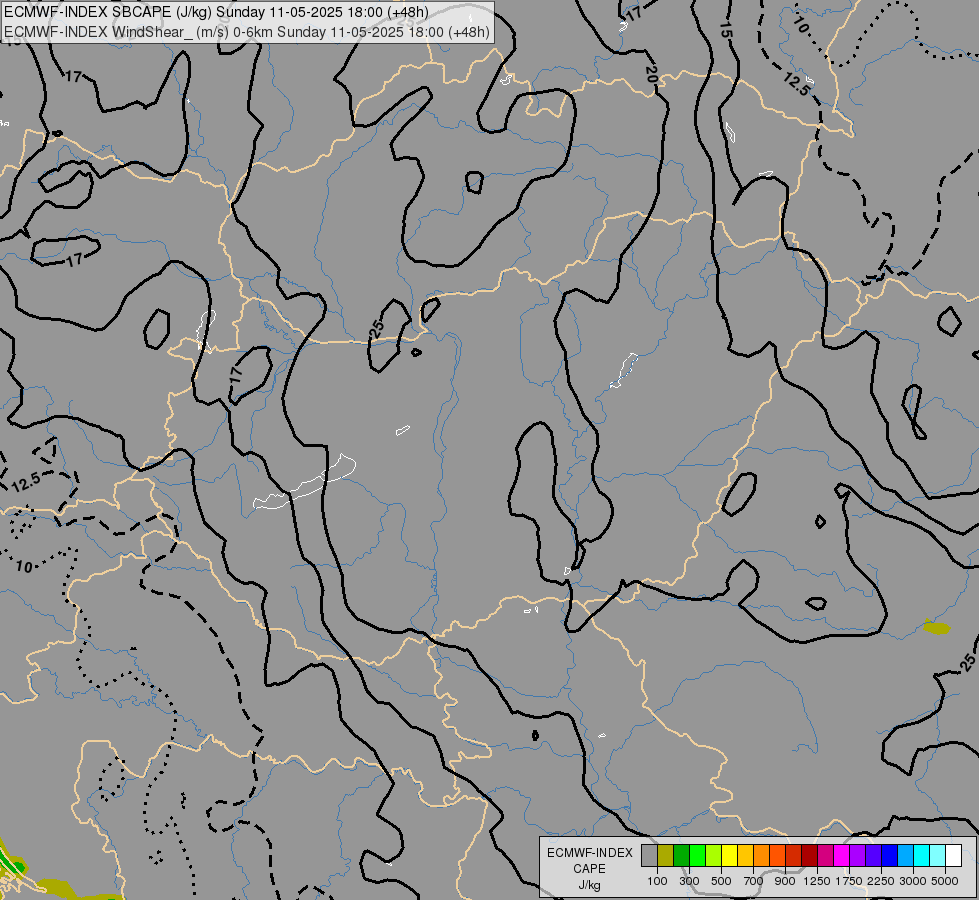The image size is (979, 900).
Task: Click the ECMWF-INDEX label in legend box
Action: 590,853
